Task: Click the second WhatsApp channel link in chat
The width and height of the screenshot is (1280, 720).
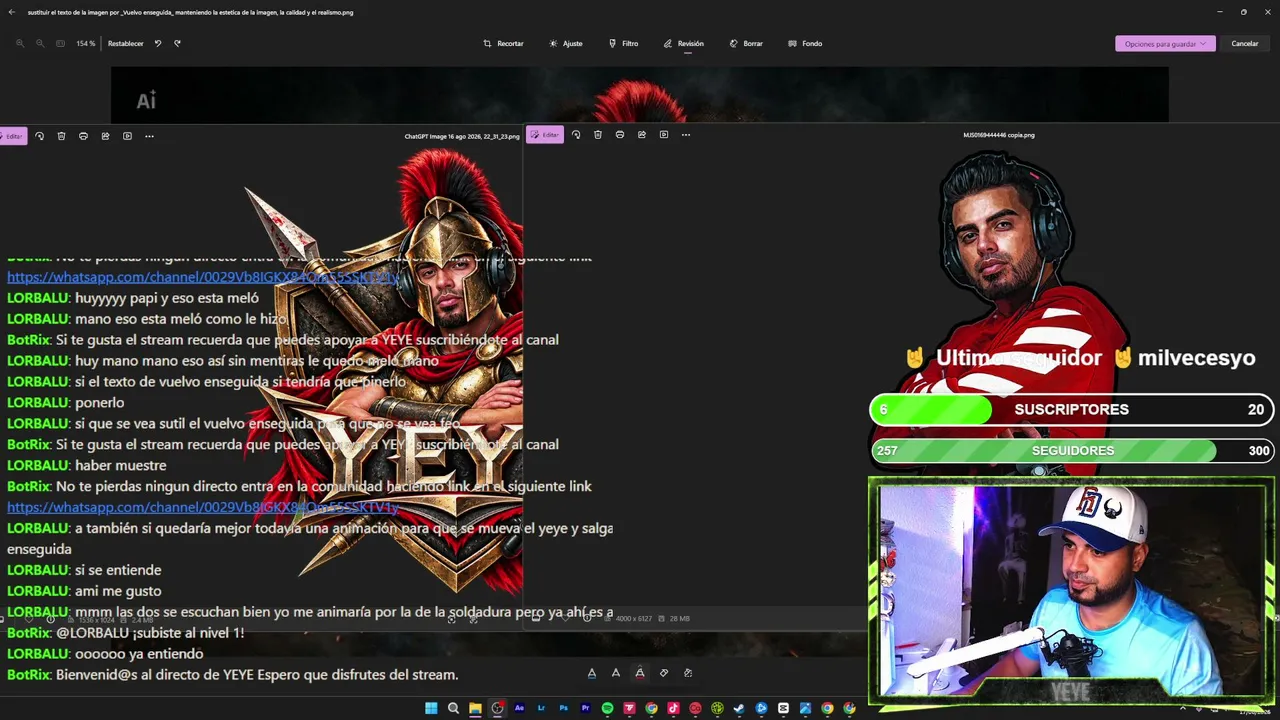Action: [203, 507]
